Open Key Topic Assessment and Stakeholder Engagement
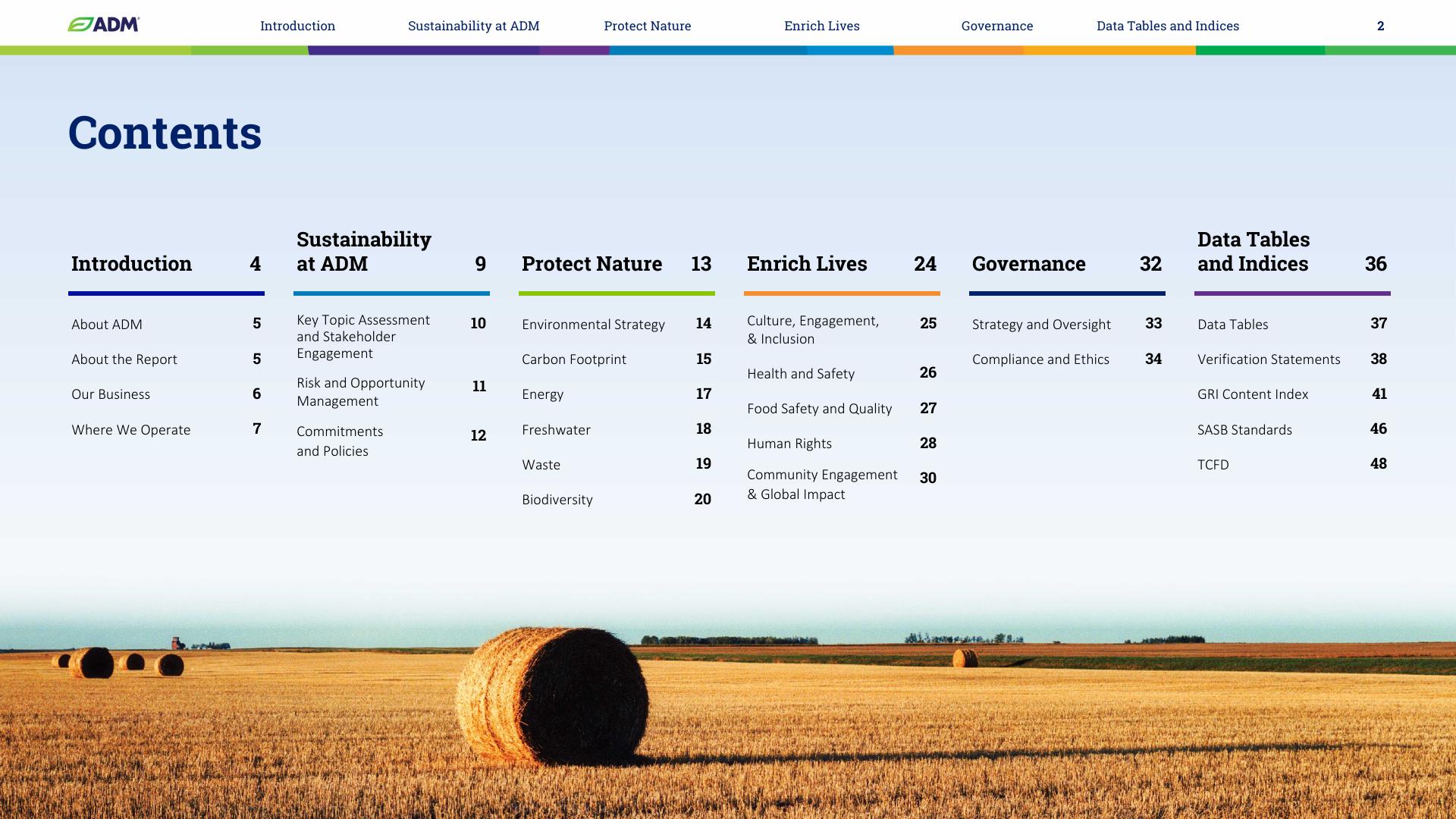The width and height of the screenshot is (1456, 819). pyautogui.click(x=363, y=337)
